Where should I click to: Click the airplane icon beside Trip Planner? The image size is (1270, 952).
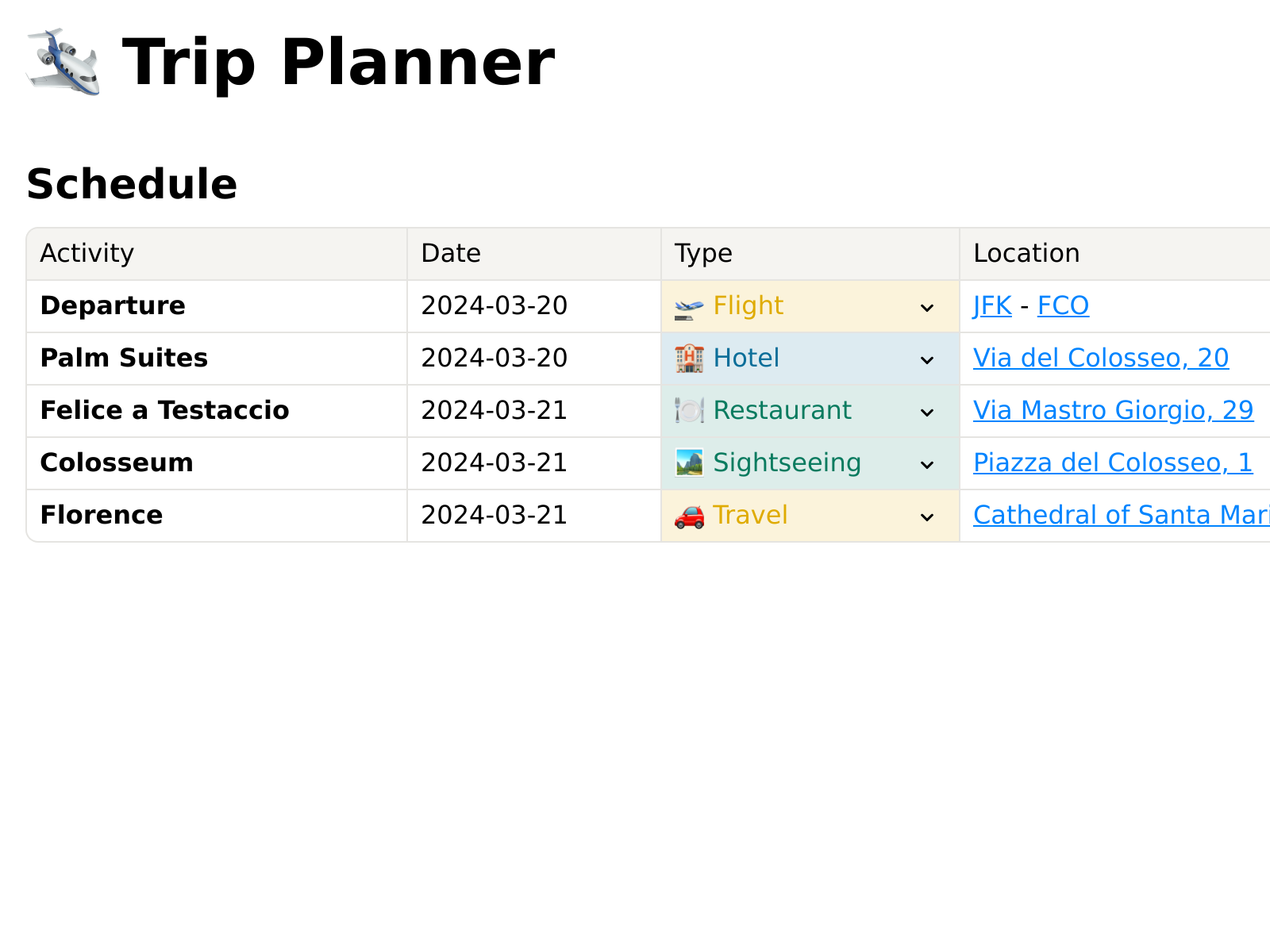pos(63,63)
